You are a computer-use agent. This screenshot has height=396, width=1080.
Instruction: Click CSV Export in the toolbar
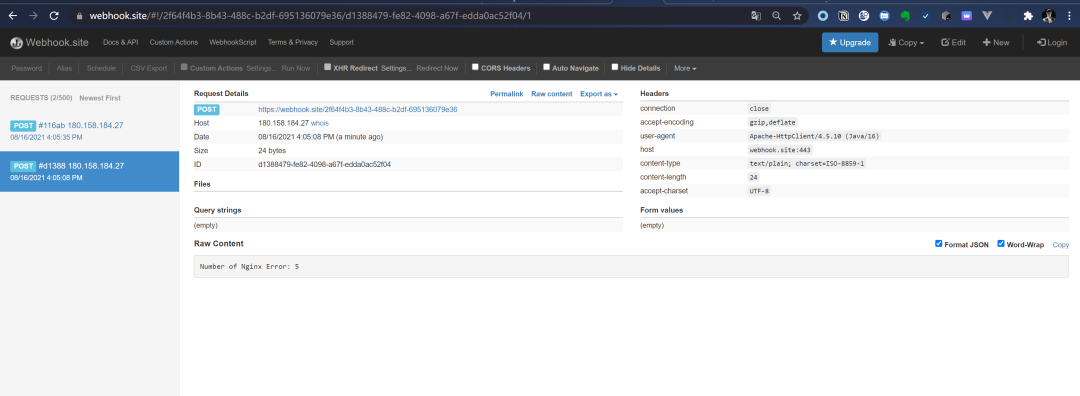point(149,68)
